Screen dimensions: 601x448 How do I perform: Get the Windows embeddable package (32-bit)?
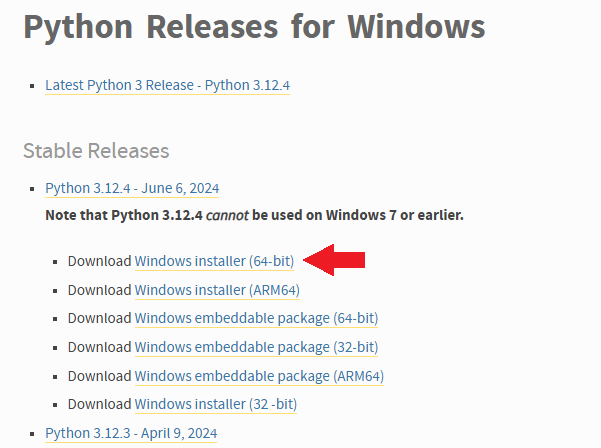pos(256,347)
